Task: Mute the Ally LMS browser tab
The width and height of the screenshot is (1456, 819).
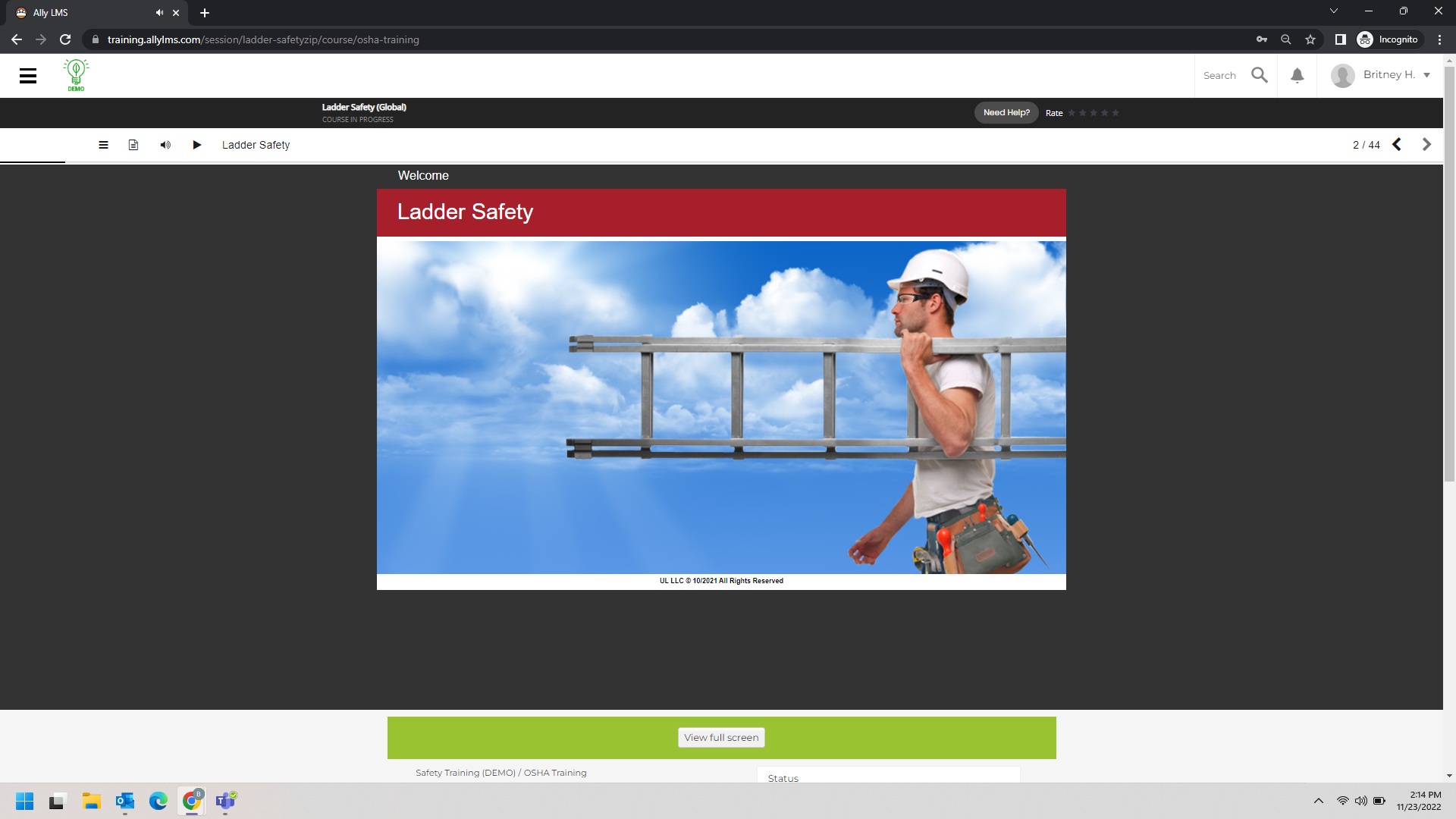Action: 159,13
